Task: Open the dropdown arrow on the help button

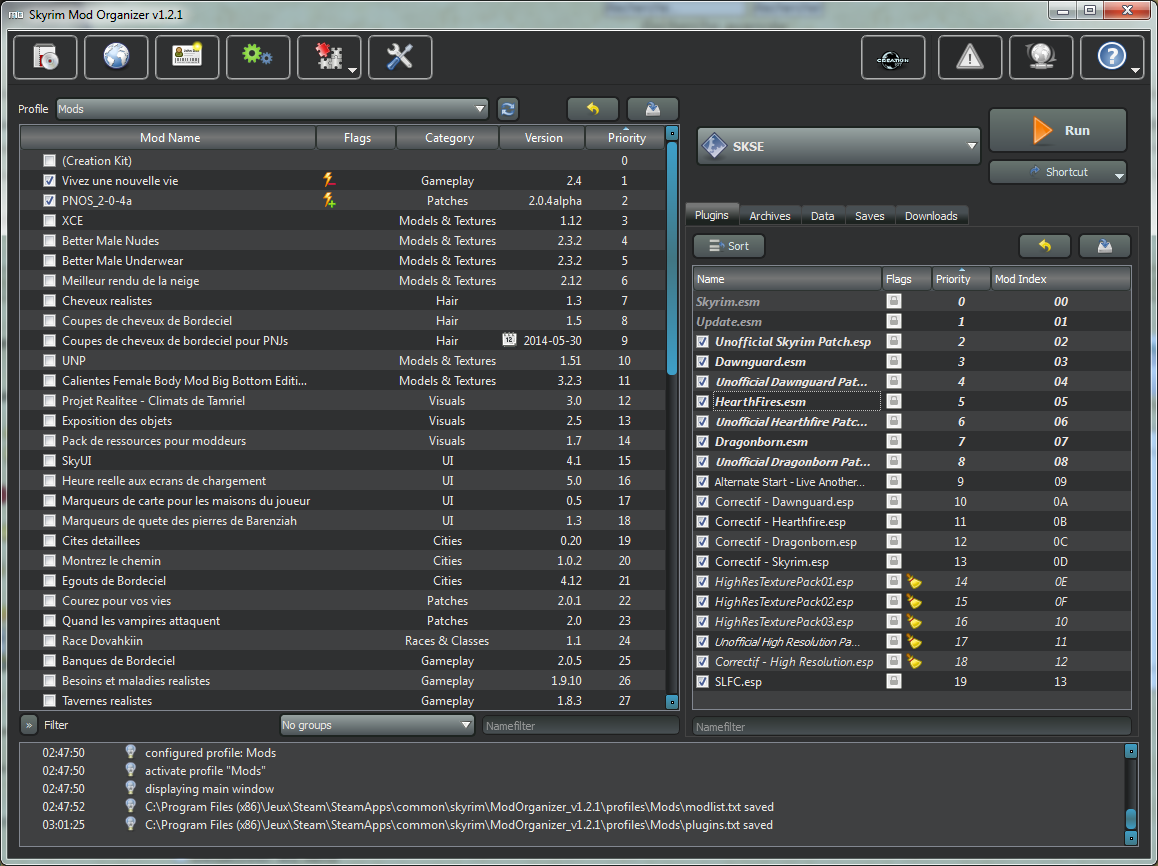Action: 1135,71
